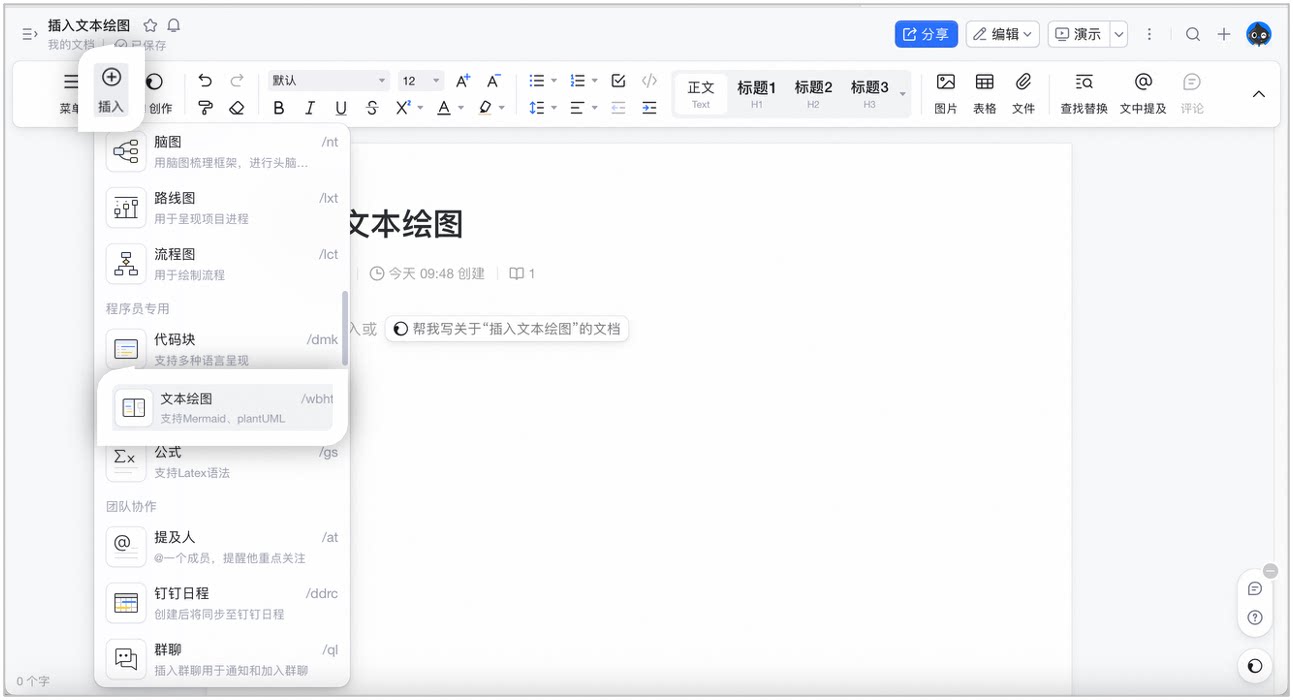Toggle italic formatting
This screenshot has height=700, width=1293.
tap(310, 108)
